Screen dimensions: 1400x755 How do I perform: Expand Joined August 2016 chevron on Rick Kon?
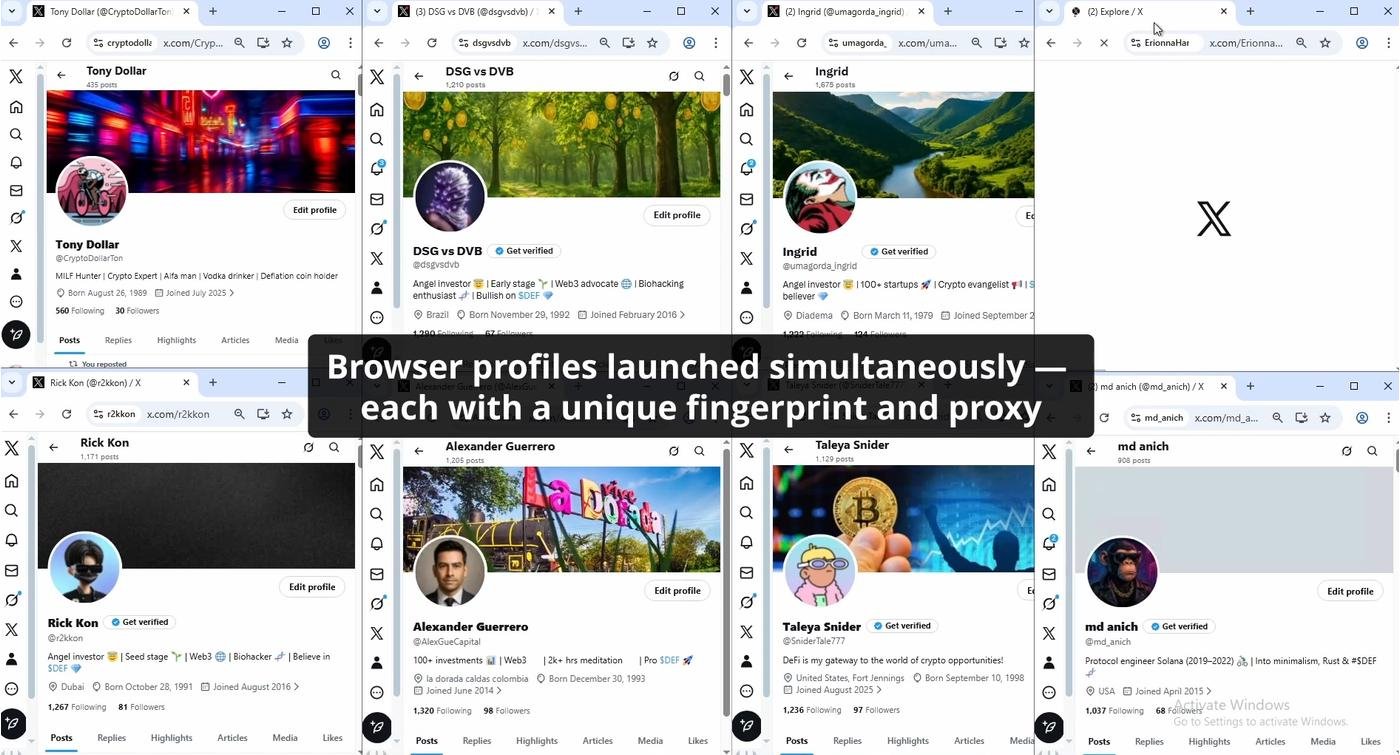[296, 687]
